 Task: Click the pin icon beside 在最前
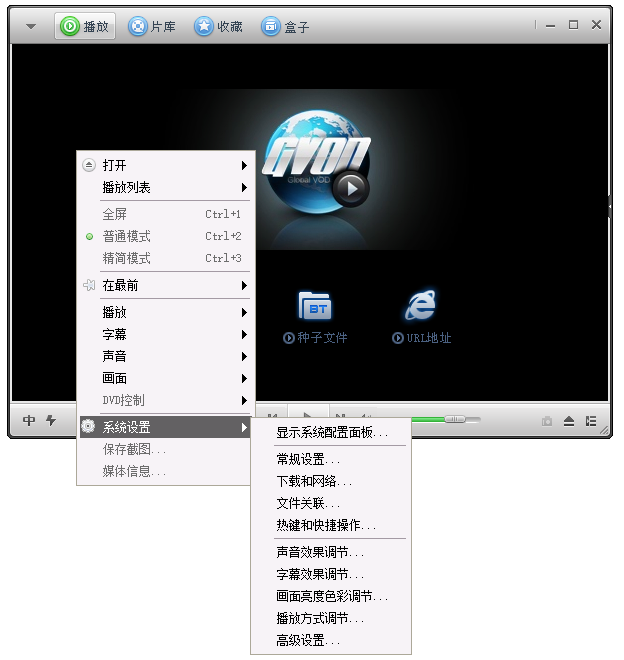point(89,285)
